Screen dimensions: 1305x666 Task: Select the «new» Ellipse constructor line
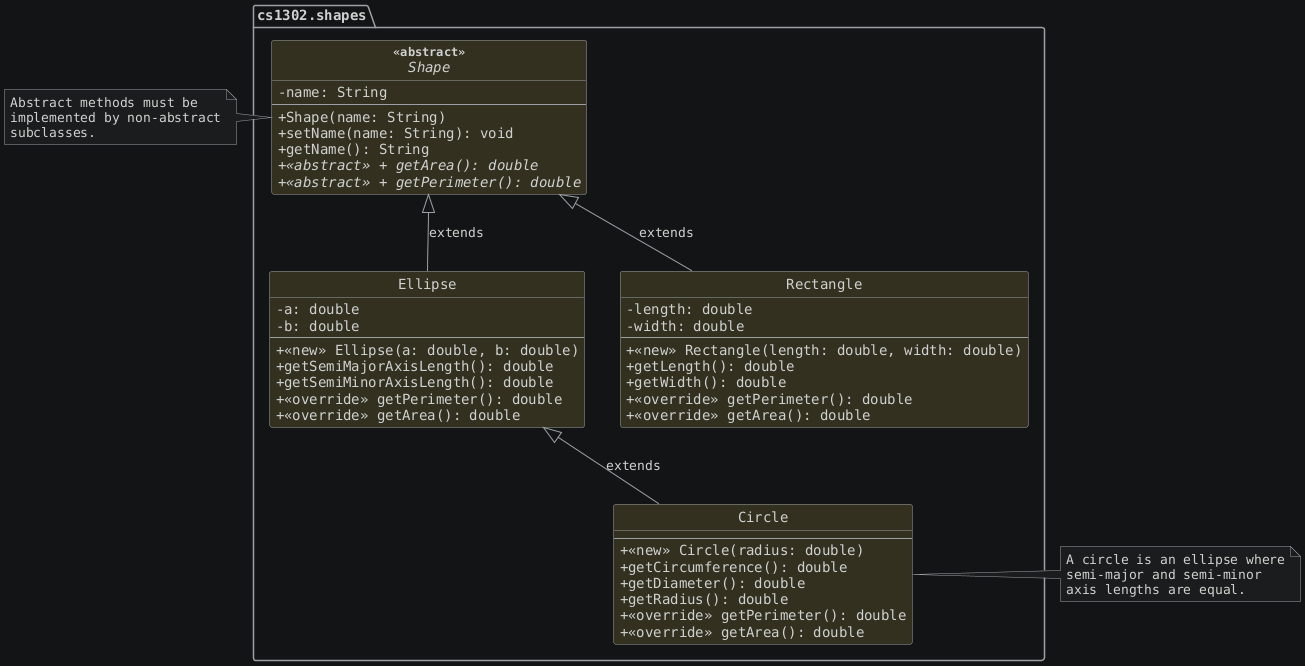pyautogui.click(x=427, y=350)
